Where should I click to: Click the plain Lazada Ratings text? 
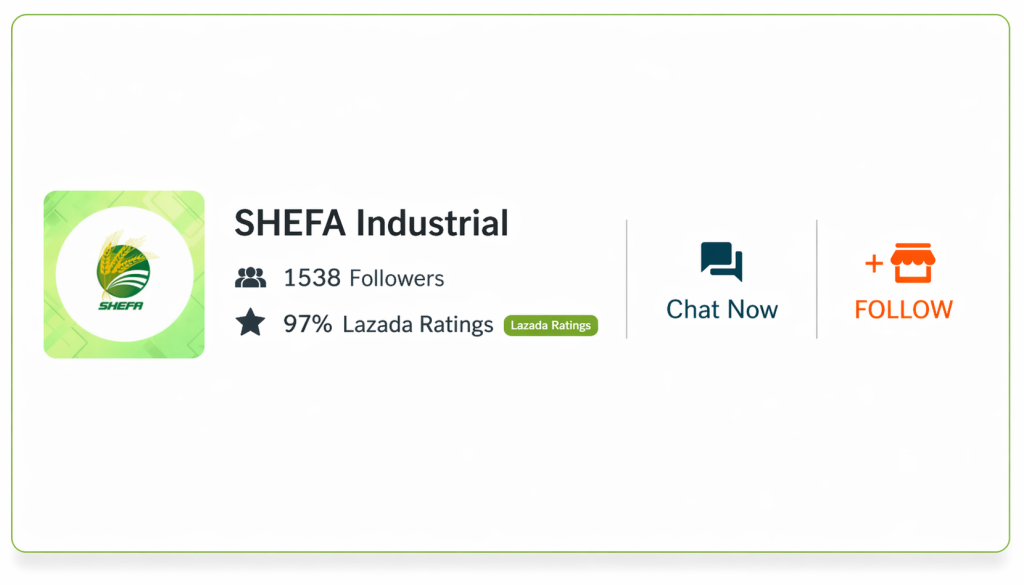coord(418,324)
